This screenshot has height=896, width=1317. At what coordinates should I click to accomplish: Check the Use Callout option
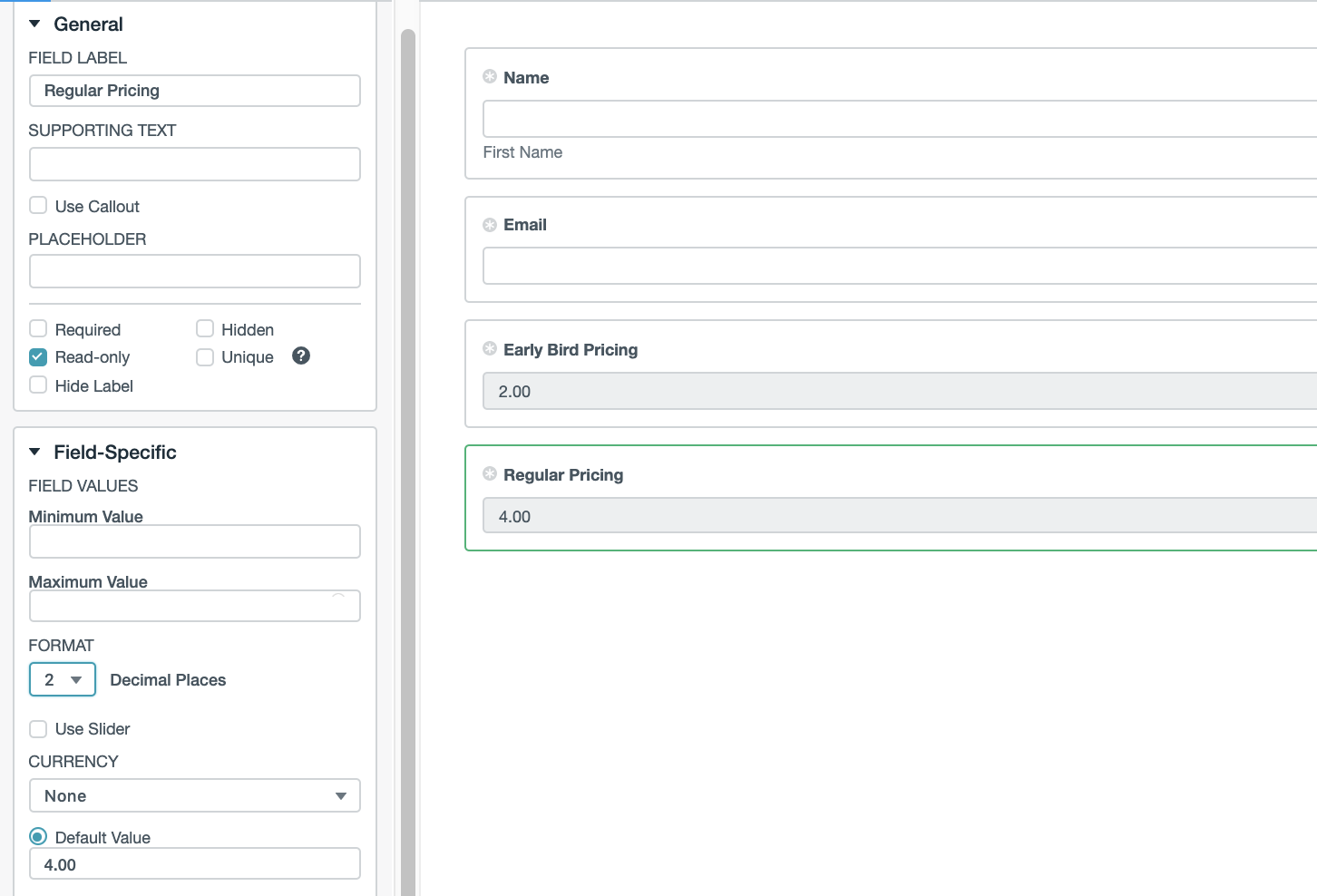click(x=38, y=206)
